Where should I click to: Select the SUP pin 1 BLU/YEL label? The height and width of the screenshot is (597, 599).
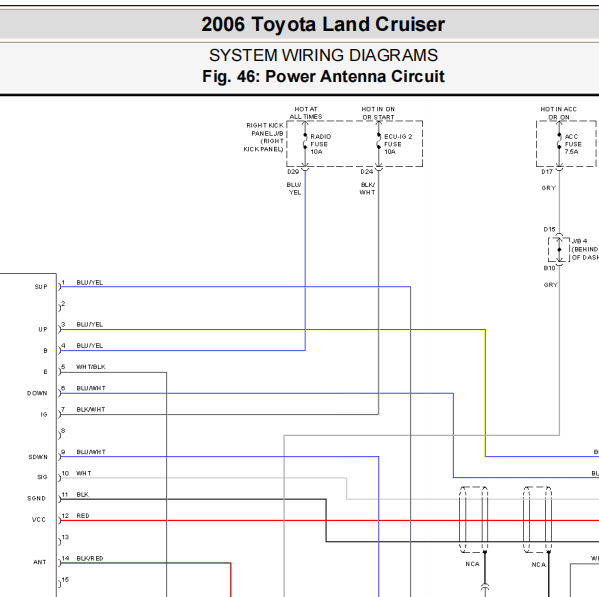coord(90,282)
